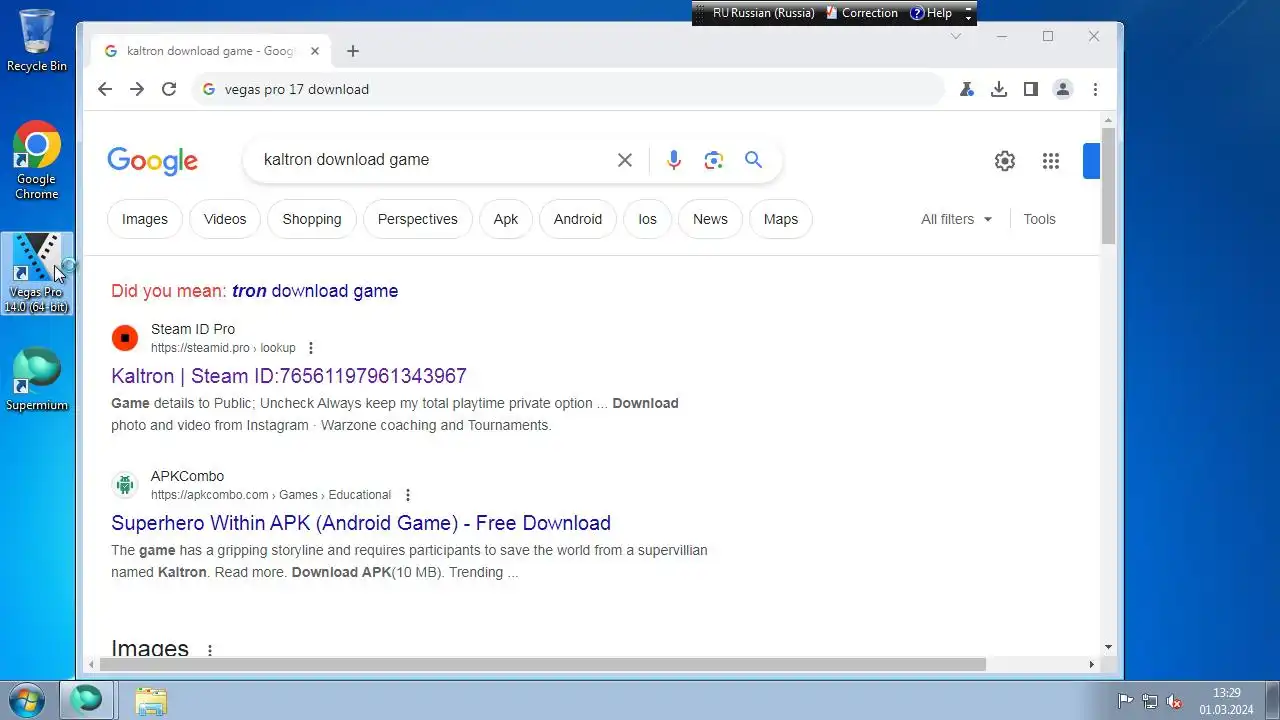The image size is (1280, 720).
Task: Open the Tools button
Action: point(1039,219)
